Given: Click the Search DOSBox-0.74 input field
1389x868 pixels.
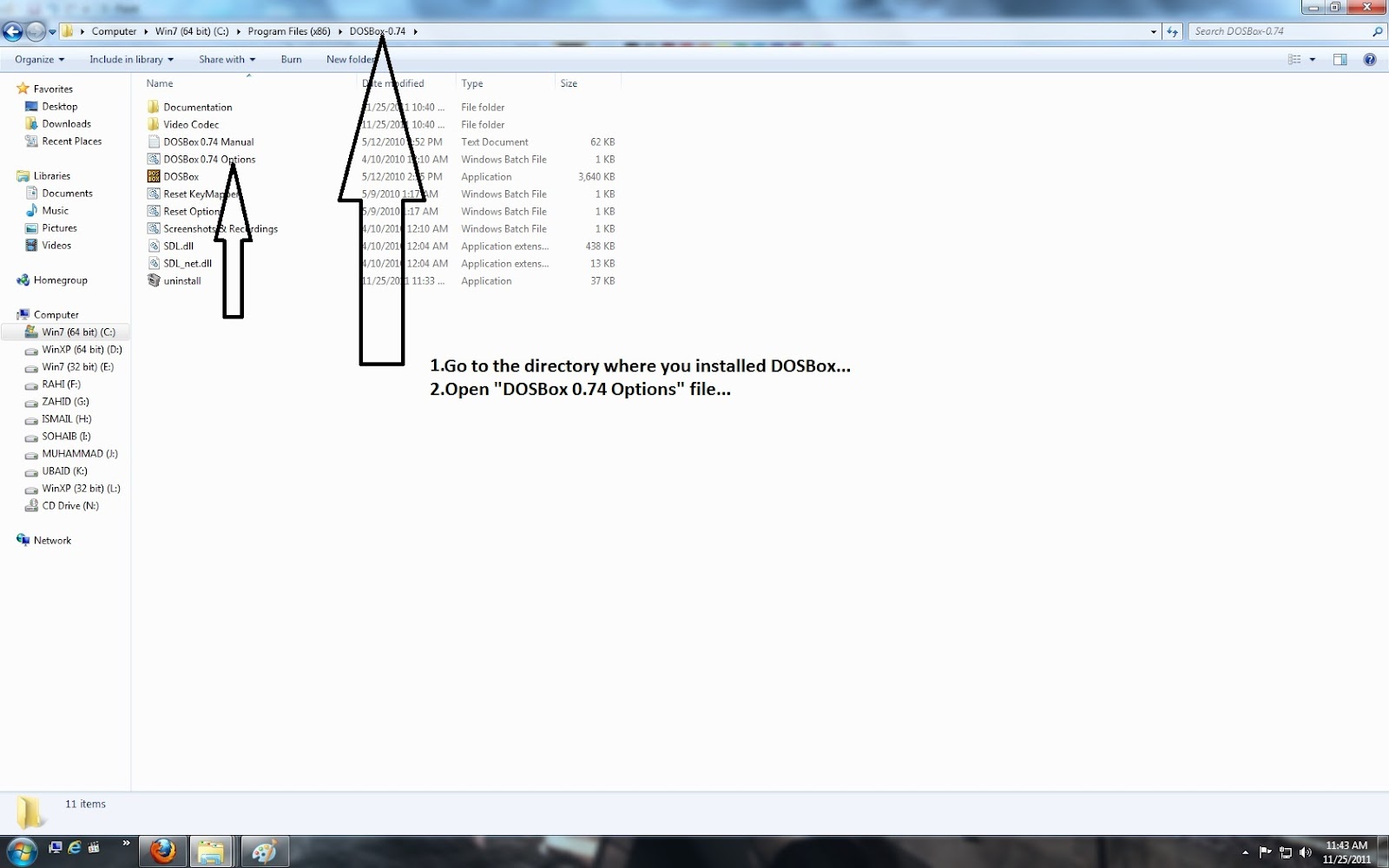Looking at the screenshot, I should pos(1280,31).
